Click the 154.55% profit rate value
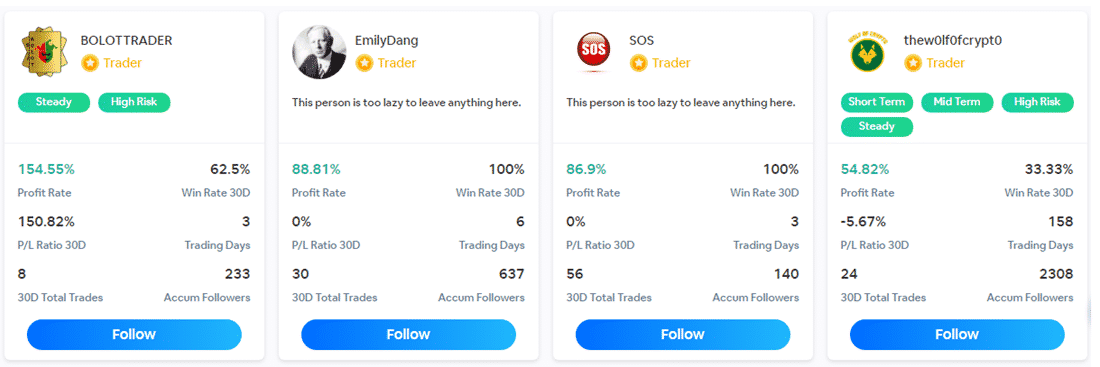 pos(46,169)
